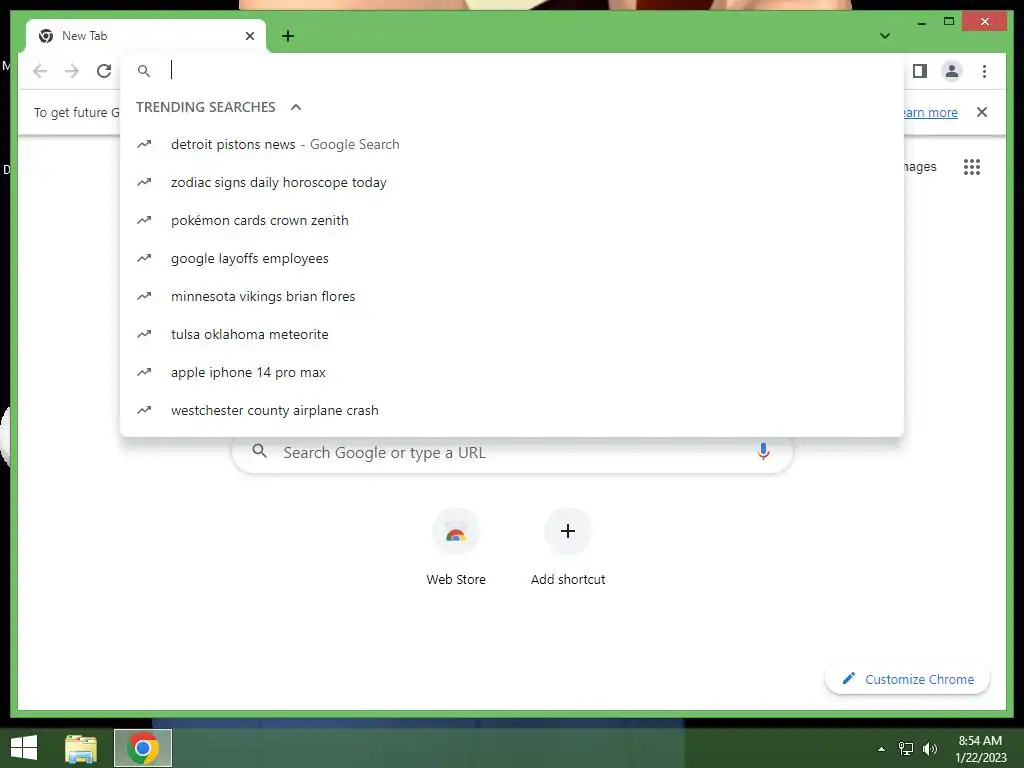
Task: Click the browser forward arrow
Action: point(72,71)
